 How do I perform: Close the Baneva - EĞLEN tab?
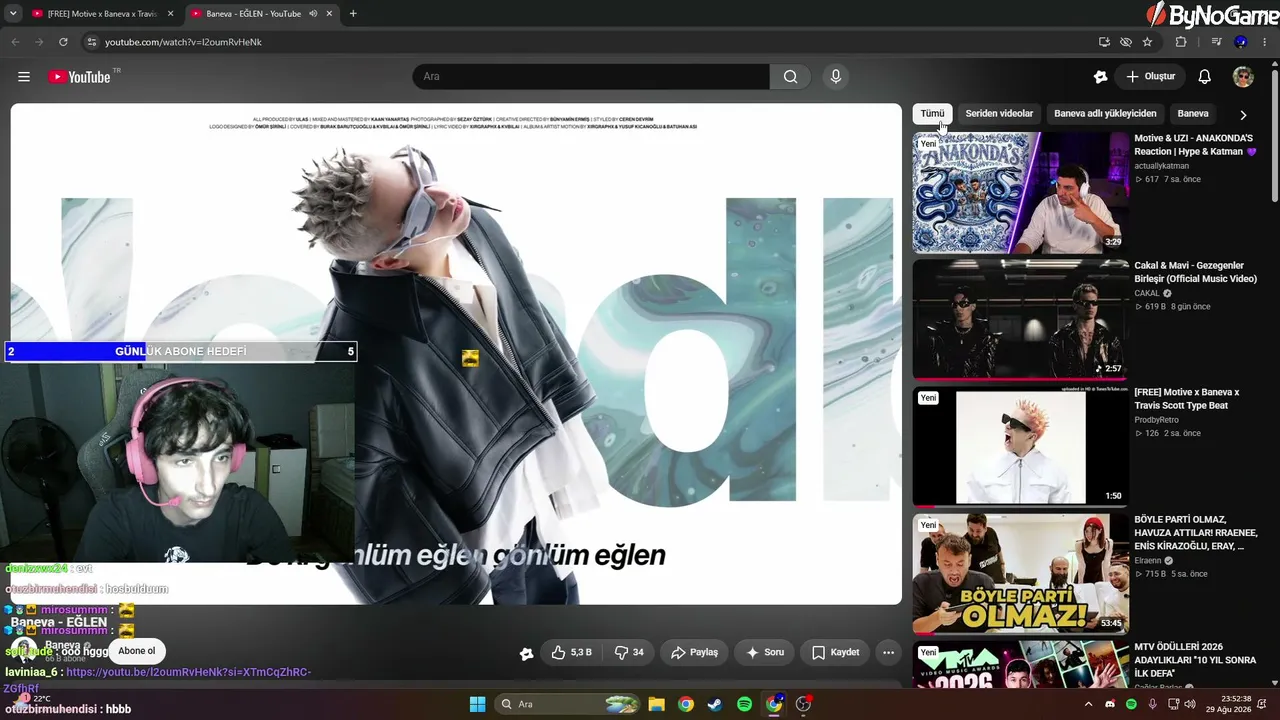pyautogui.click(x=329, y=14)
